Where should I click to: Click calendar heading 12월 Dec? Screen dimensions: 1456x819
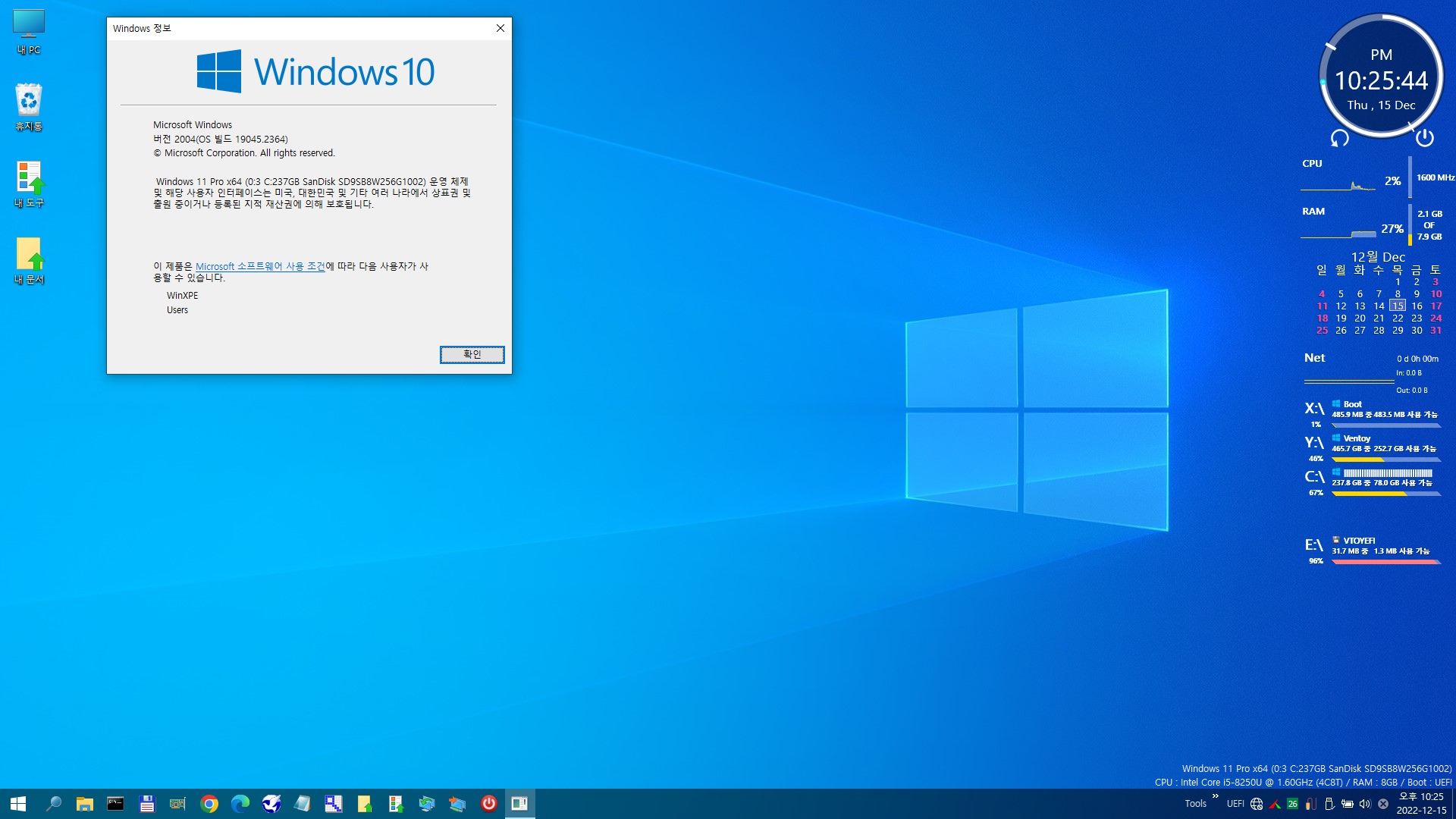[1378, 257]
